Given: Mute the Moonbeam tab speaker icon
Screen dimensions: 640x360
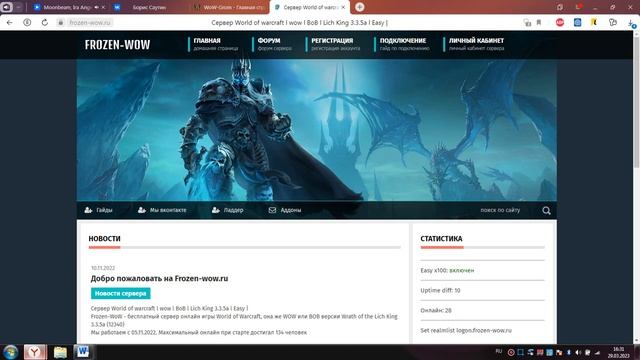Looking at the screenshot, I should 97,7.
